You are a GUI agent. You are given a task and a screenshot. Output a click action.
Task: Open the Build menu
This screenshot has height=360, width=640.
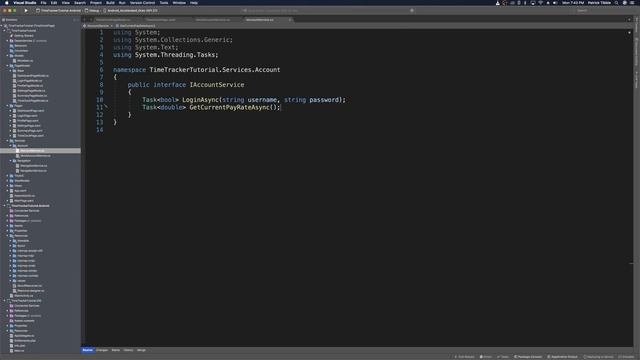[110, 2]
